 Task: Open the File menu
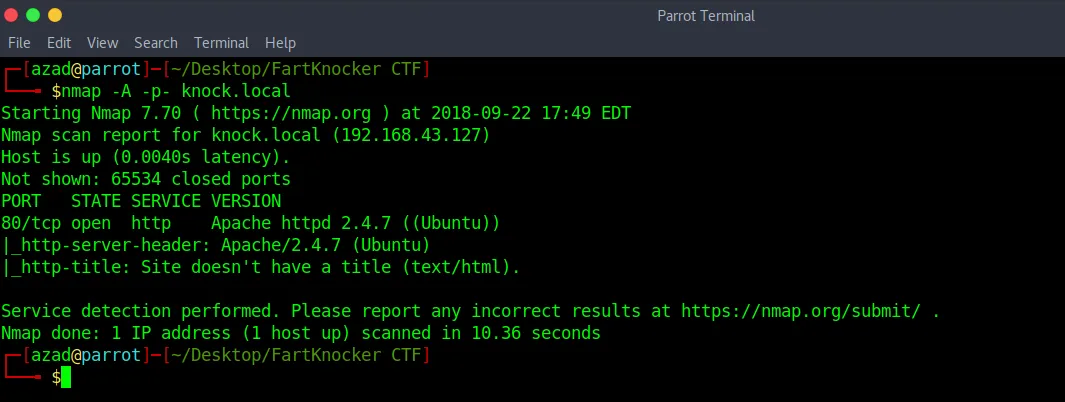pyautogui.click(x=19, y=43)
